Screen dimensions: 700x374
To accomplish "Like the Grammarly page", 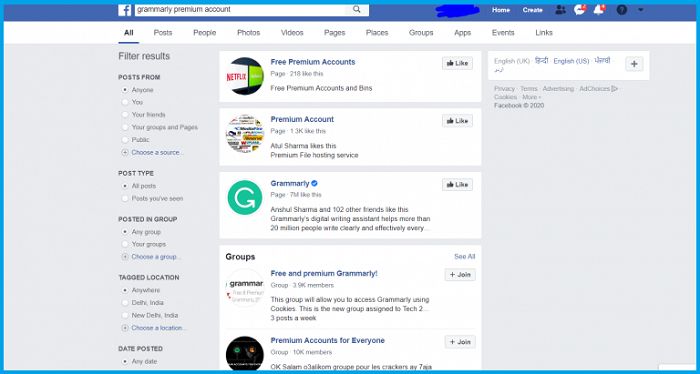I will tap(457, 185).
